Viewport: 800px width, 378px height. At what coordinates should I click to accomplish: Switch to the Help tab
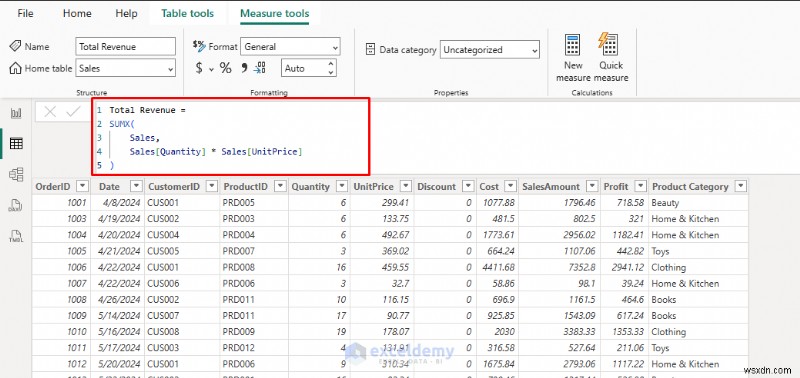tap(126, 13)
